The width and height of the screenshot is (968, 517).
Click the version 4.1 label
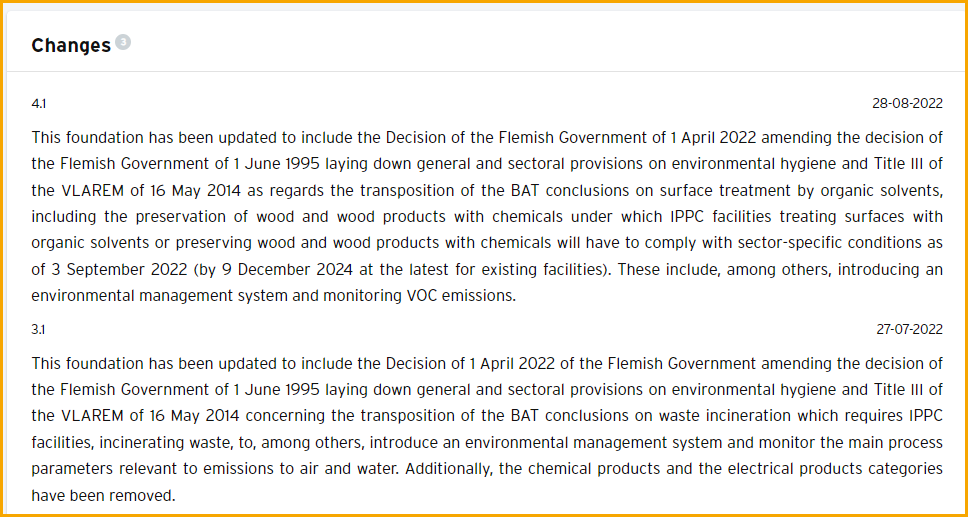coord(38,104)
